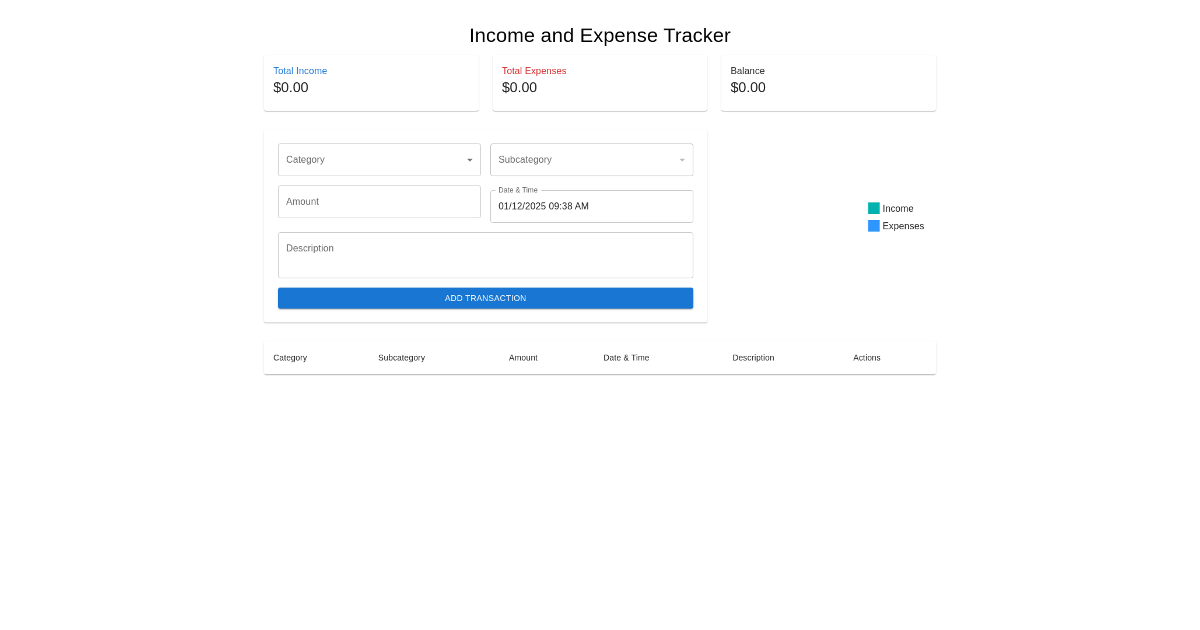Click the Subcategory dropdown arrow icon
This screenshot has width=1200, height=630.
click(x=682, y=160)
